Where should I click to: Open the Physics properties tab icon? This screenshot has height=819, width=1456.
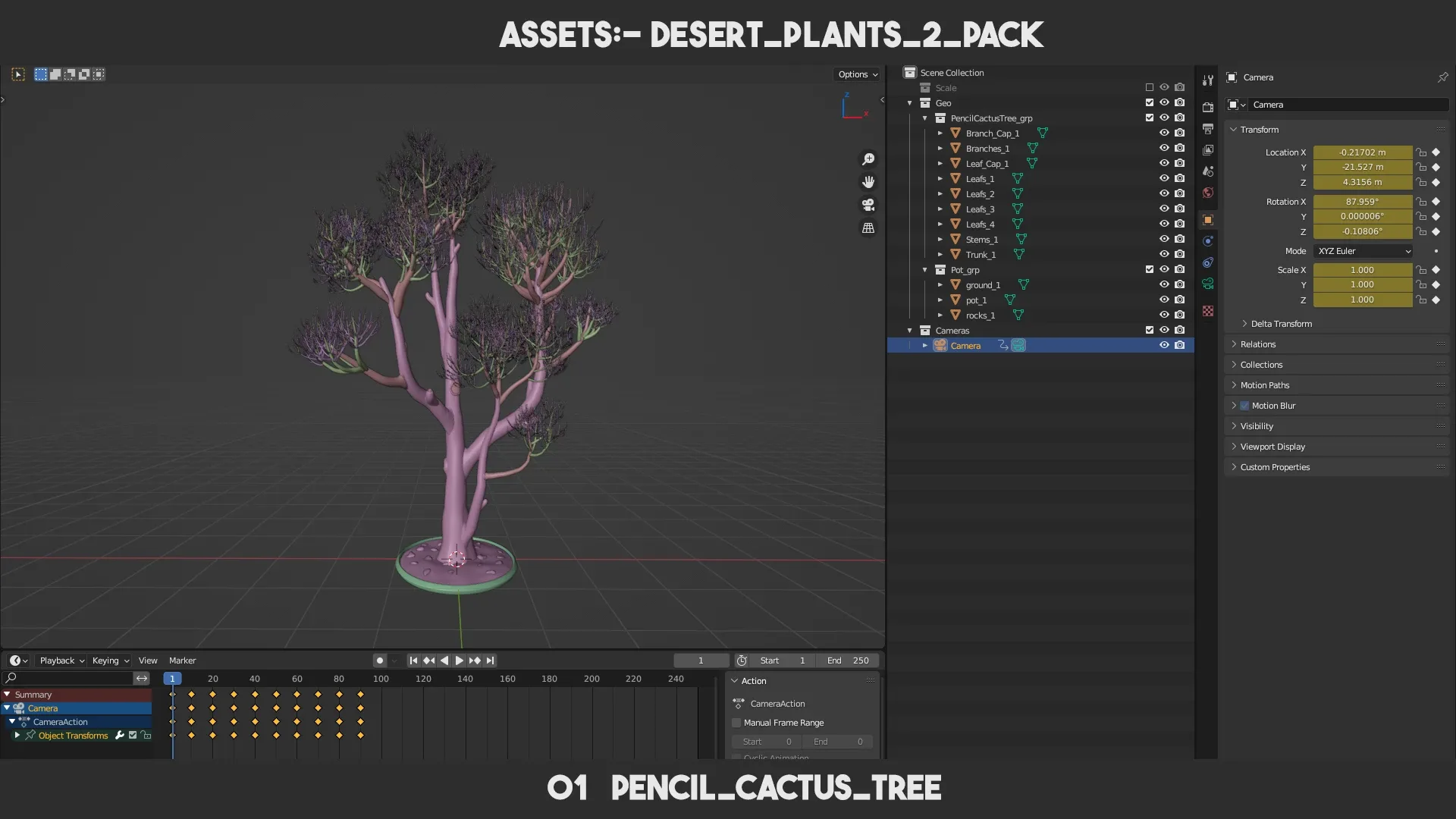tap(1208, 241)
